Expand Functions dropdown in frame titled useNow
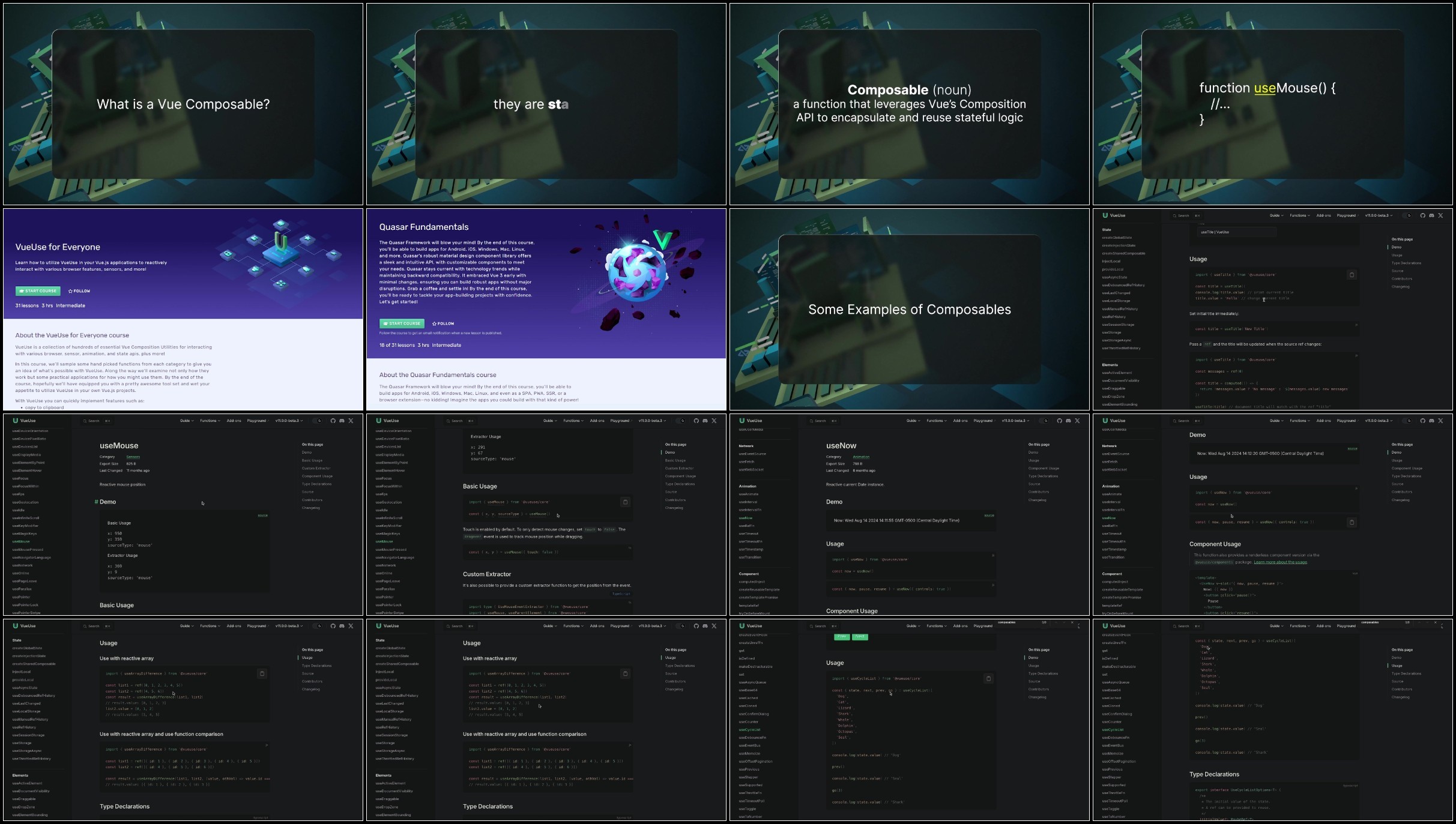Viewport: 1456px width, 824px height. [936, 421]
